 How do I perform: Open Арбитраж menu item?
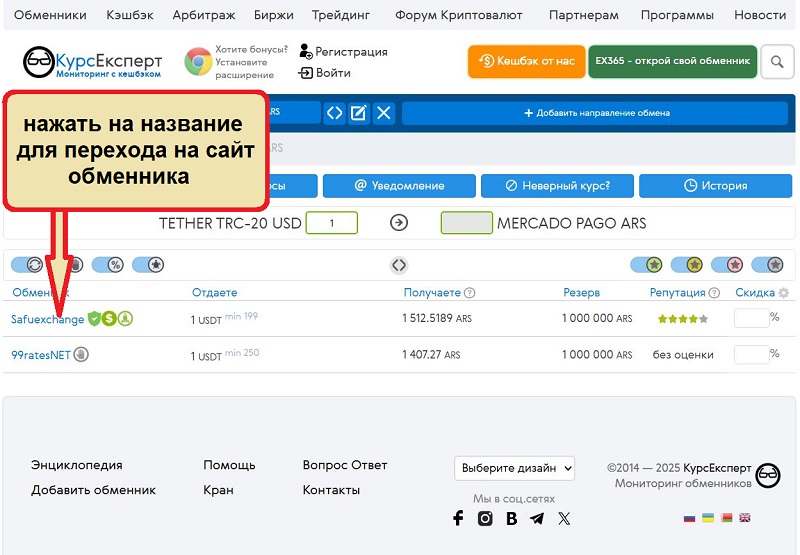coord(204,15)
